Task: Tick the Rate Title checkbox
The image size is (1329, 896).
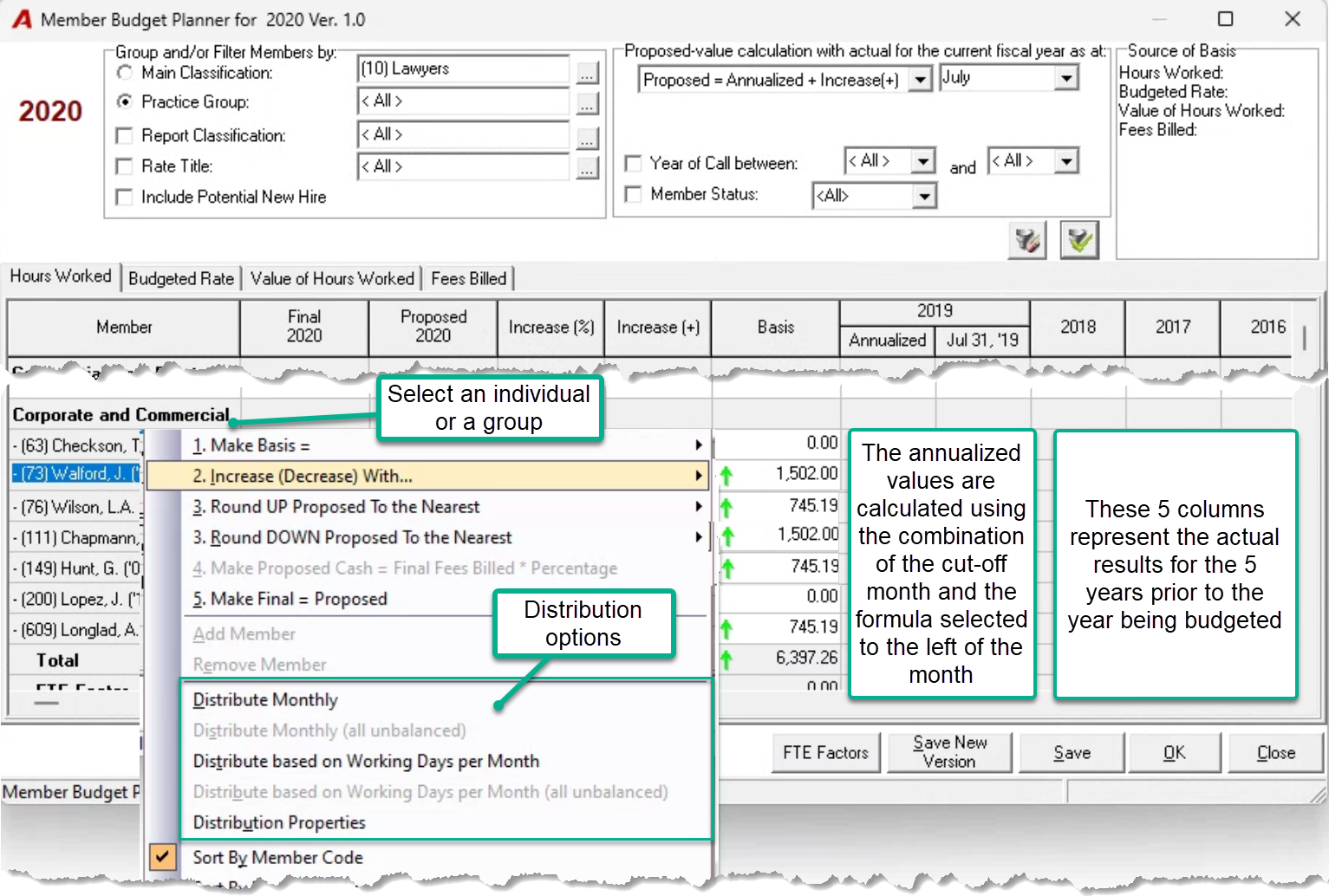Action: point(125,166)
